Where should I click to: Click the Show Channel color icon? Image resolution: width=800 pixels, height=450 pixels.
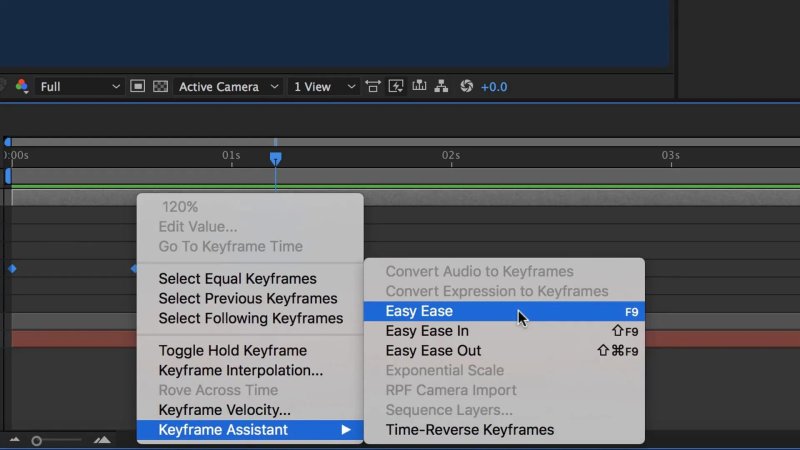(x=22, y=86)
